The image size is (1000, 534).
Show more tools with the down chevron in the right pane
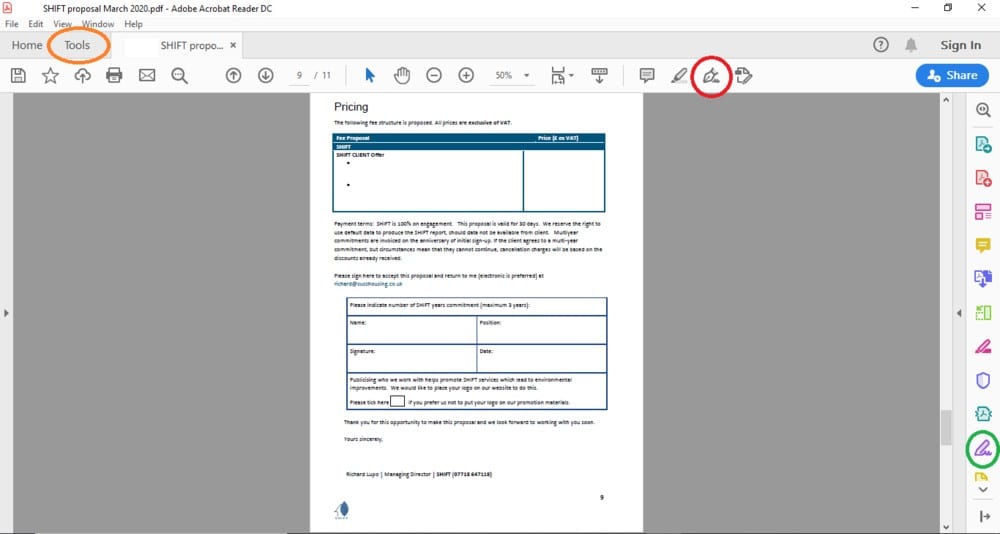[983, 489]
